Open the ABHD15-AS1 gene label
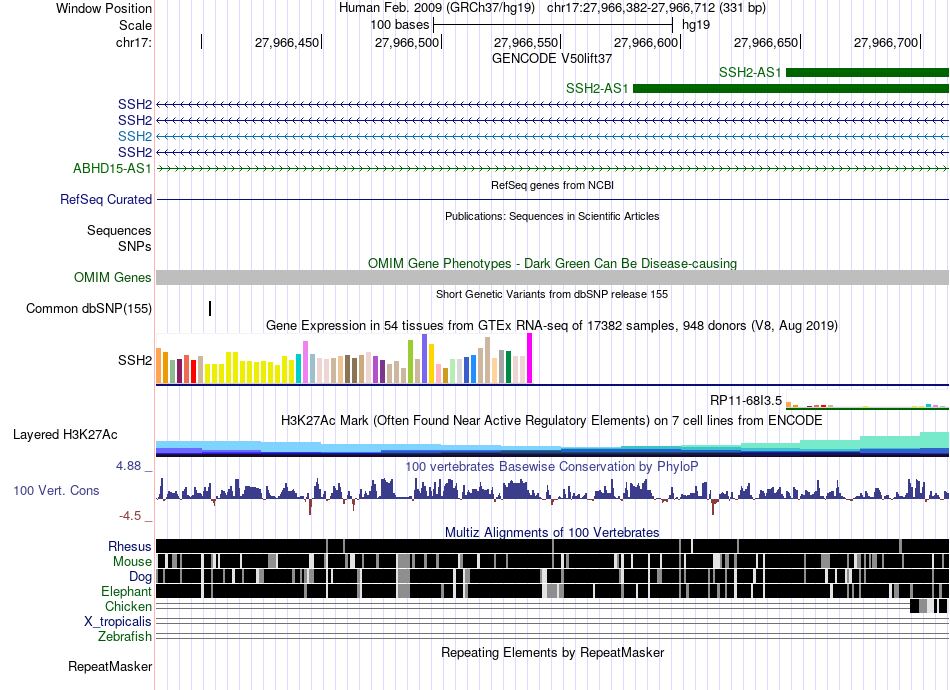The width and height of the screenshot is (950, 690). point(112,168)
